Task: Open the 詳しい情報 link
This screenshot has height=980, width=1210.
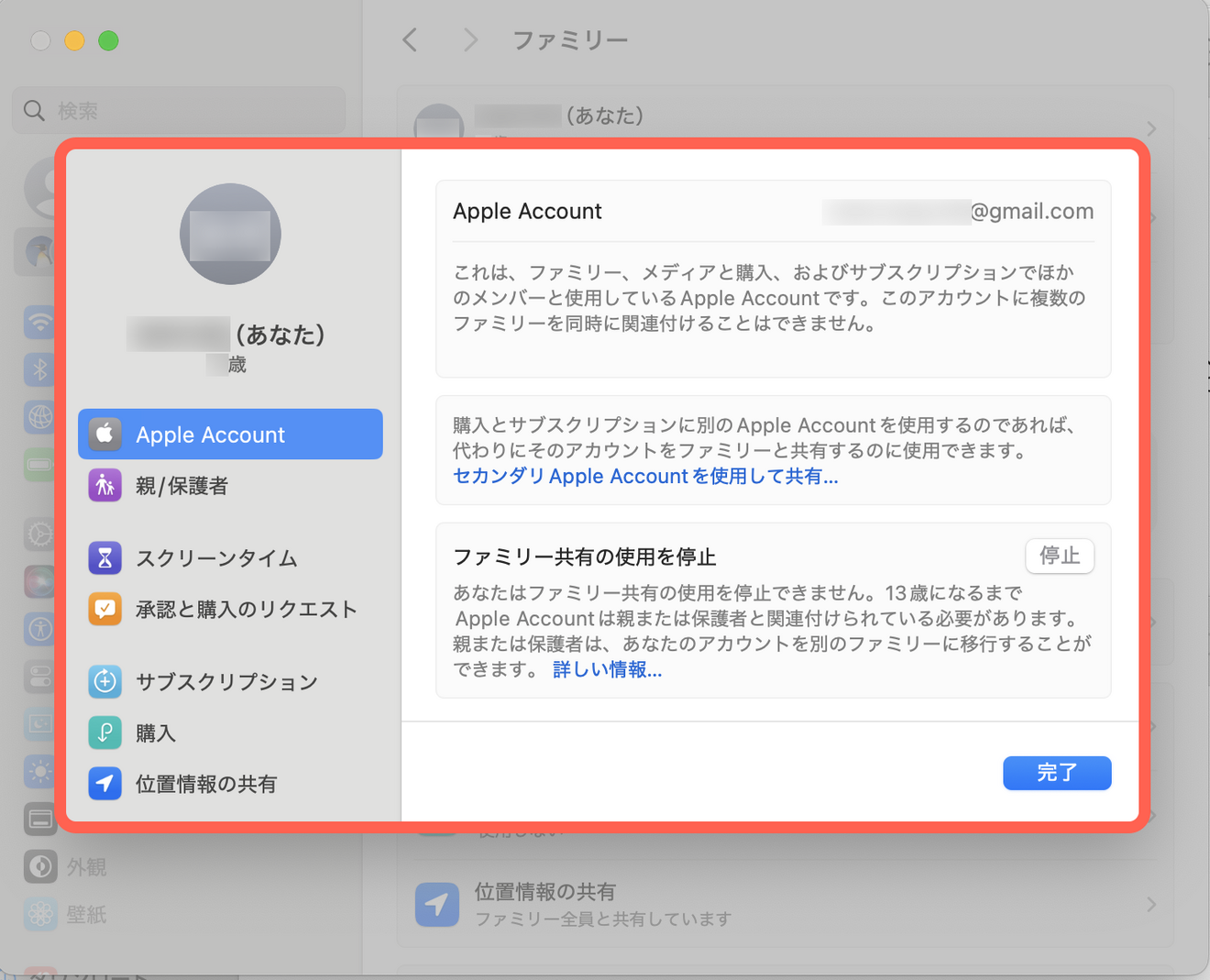Action: [x=608, y=670]
